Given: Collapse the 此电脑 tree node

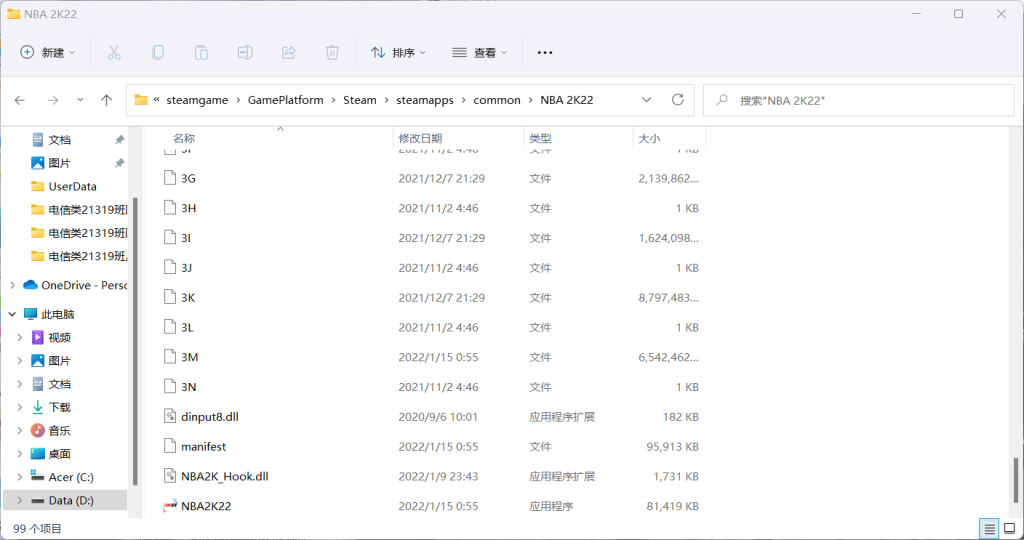Looking at the screenshot, I should point(12,314).
